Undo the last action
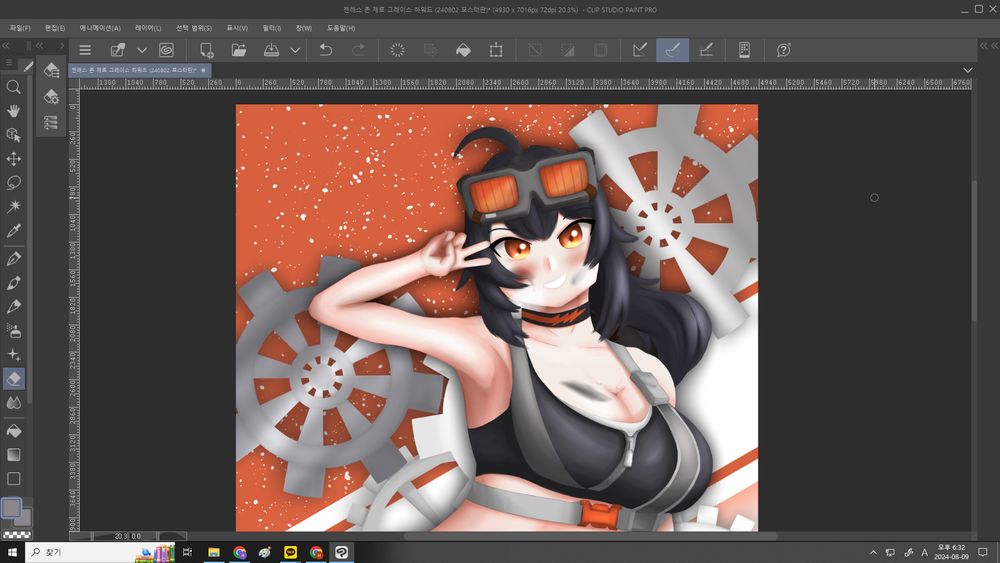The height and width of the screenshot is (563, 1000). (325, 50)
